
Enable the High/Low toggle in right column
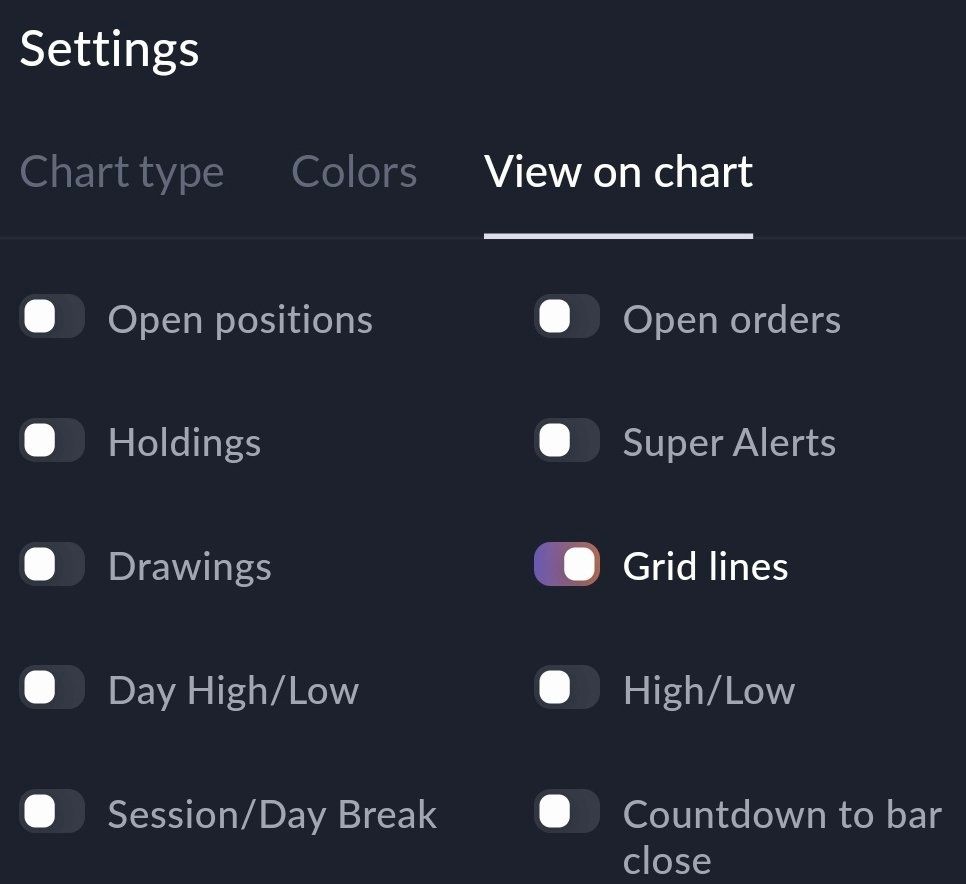click(566, 688)
